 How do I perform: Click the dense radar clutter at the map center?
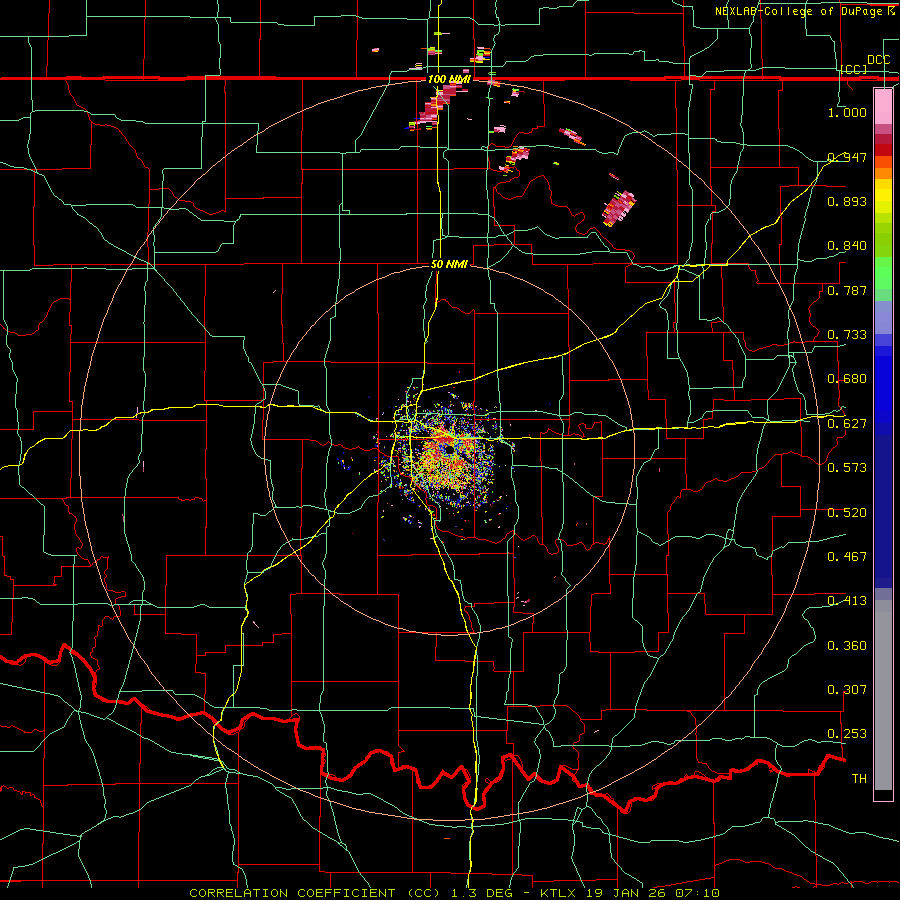448,453
